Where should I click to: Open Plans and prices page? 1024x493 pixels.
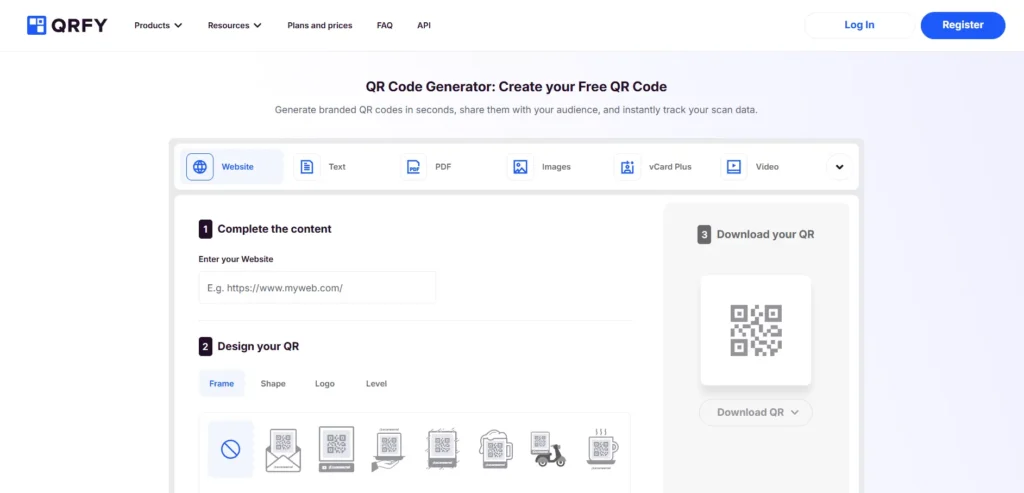(319, 25)
